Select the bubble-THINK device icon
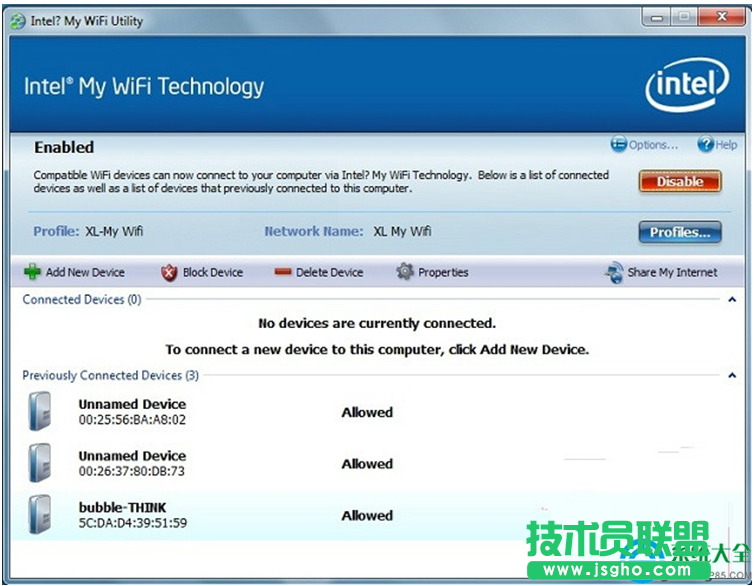This screenshot has height=586, width=754. [40, 515]
